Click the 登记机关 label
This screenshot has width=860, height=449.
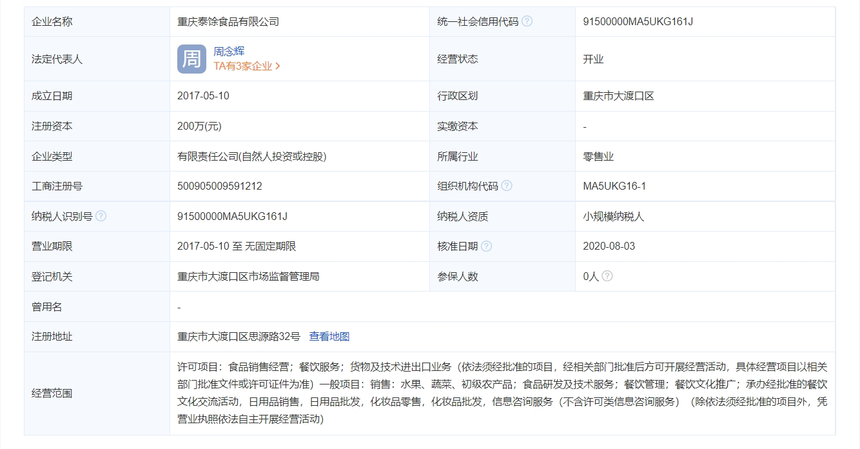pos(52,276)
